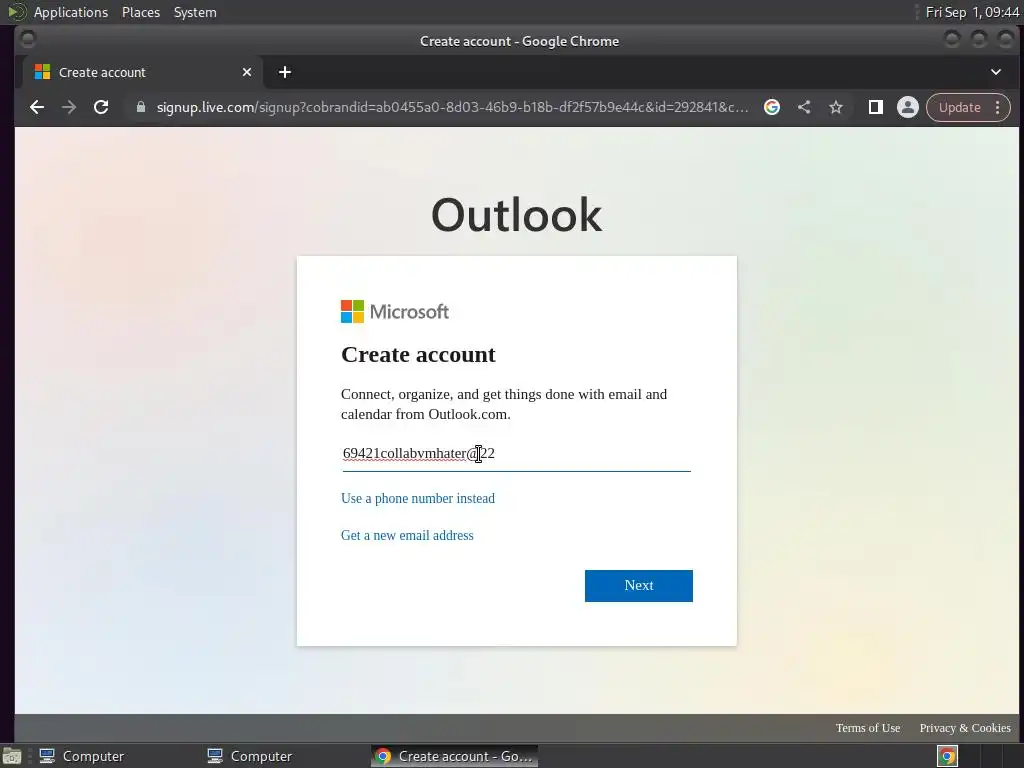The height and width of the screenshot is (768, 1024).
Task: Open Chrome three-dot menu
Action: coord(997,107)
